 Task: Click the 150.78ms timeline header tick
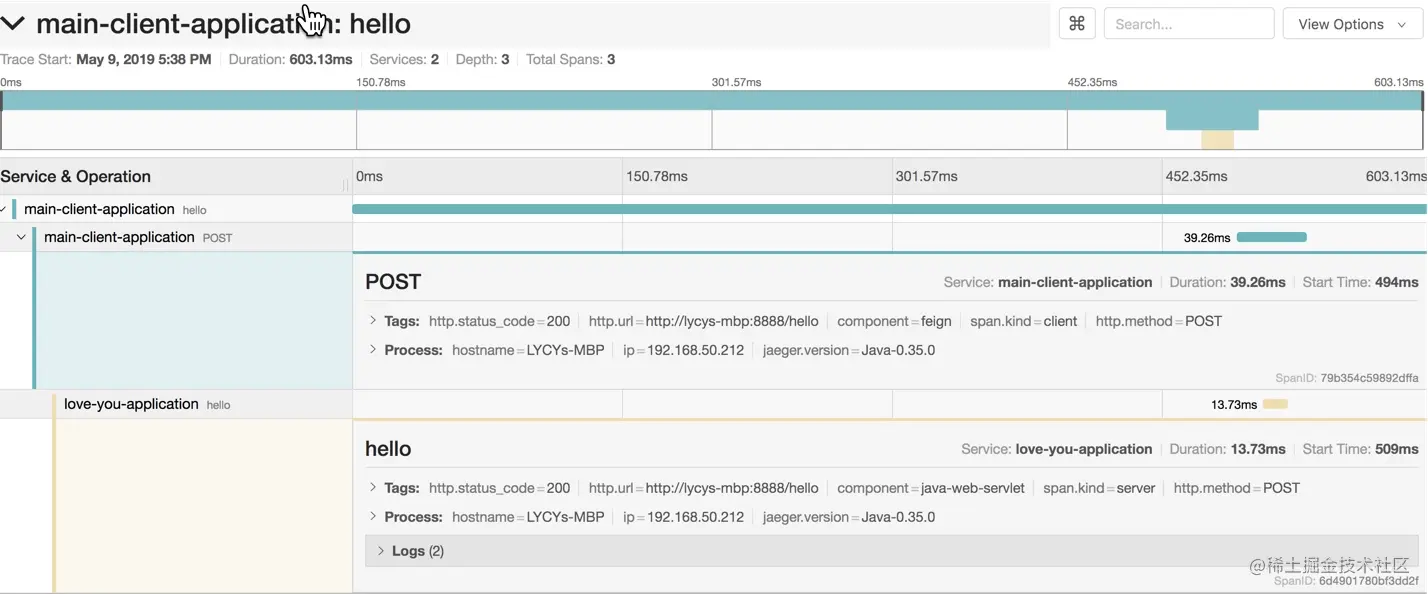(x=657, y=176)
